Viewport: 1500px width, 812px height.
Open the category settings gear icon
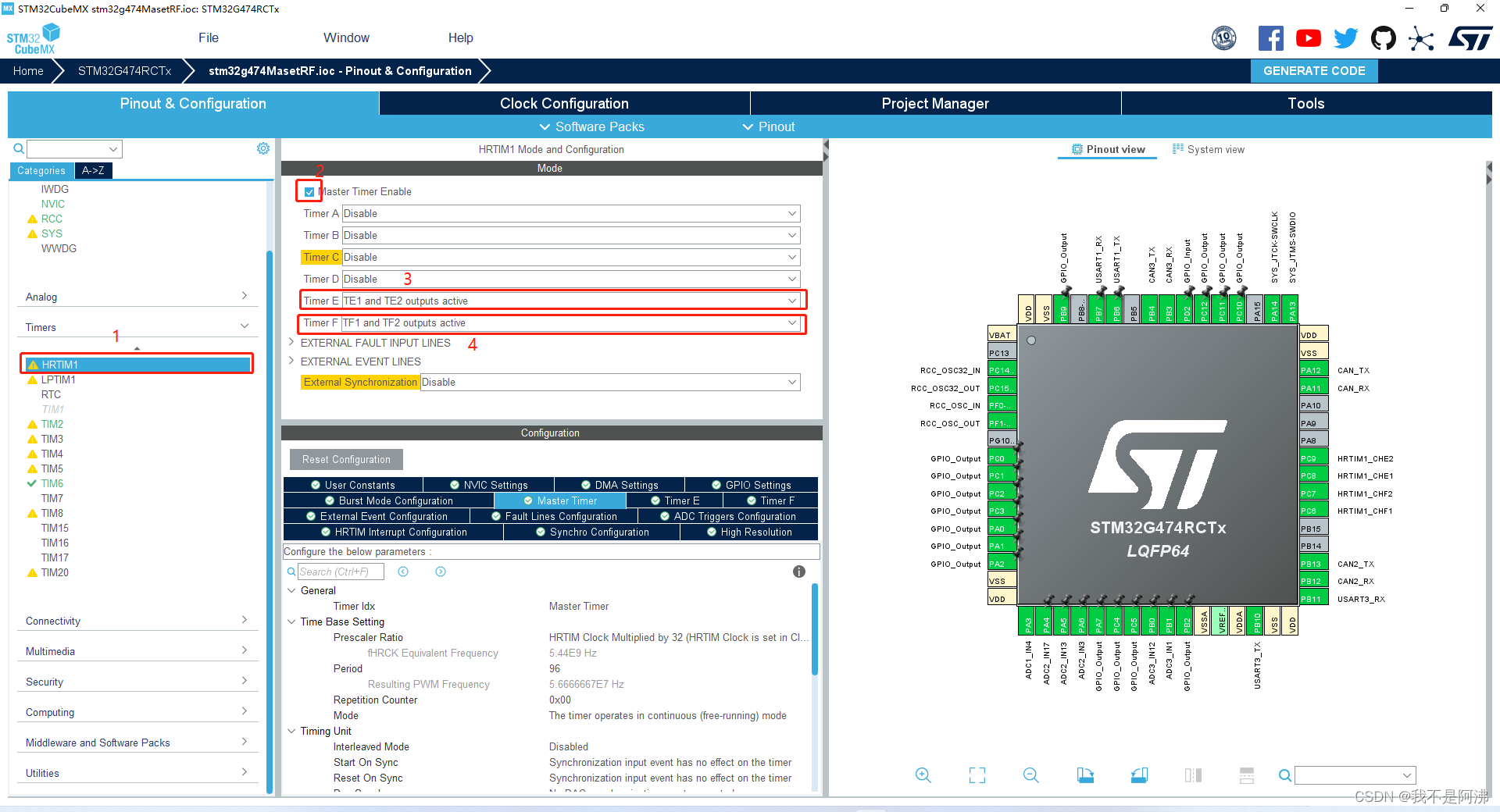coord(263,148)
